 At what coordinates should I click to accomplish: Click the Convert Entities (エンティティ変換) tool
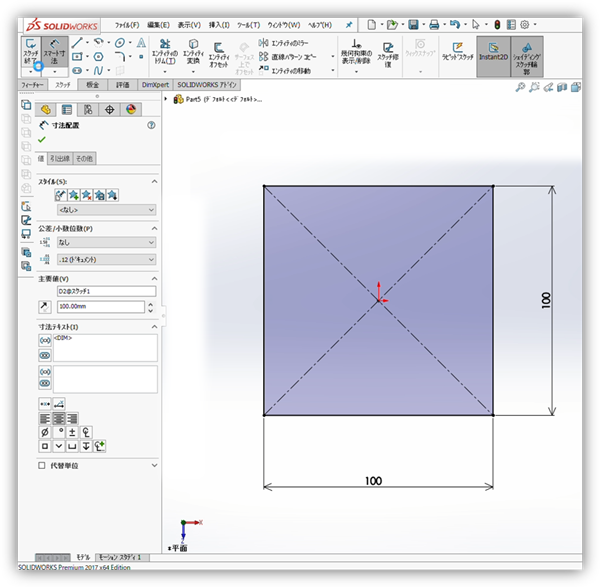tap(193, 52)
